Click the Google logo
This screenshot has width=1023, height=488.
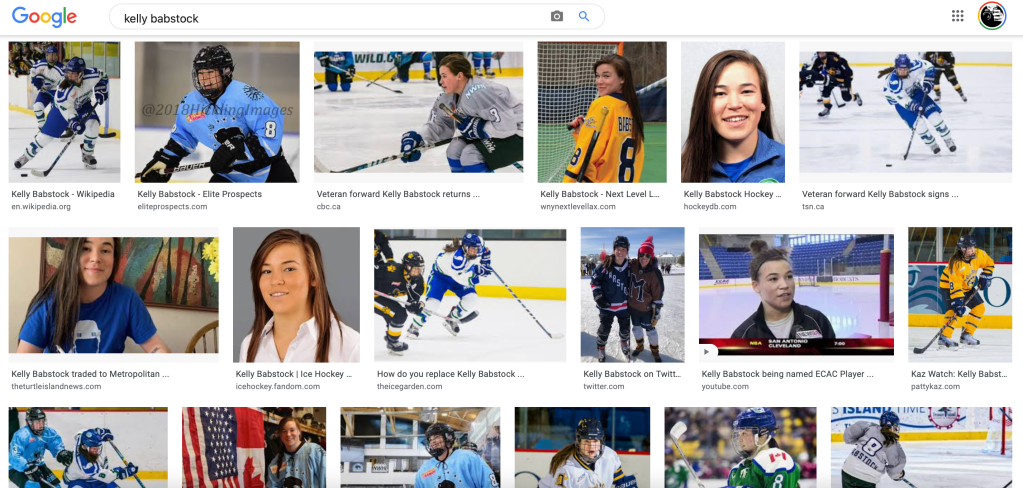click(x=44, y=17)
